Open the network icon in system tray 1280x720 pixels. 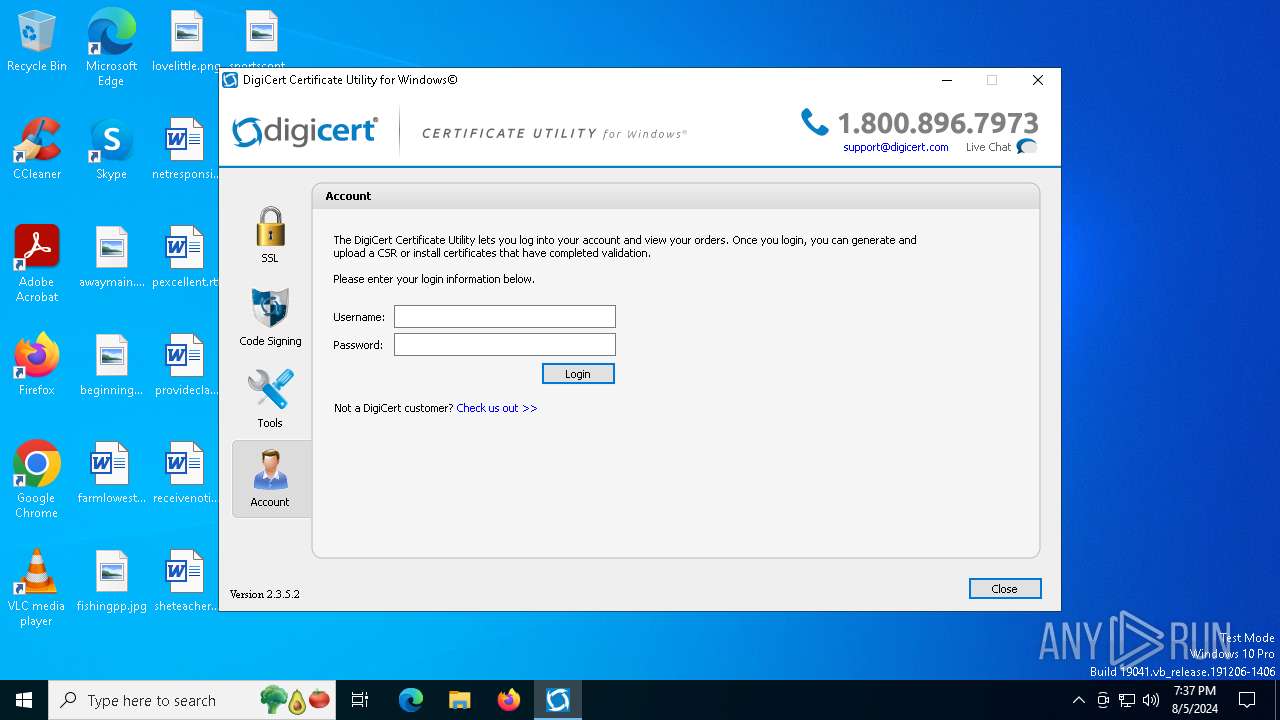(x=1127, y=700)
